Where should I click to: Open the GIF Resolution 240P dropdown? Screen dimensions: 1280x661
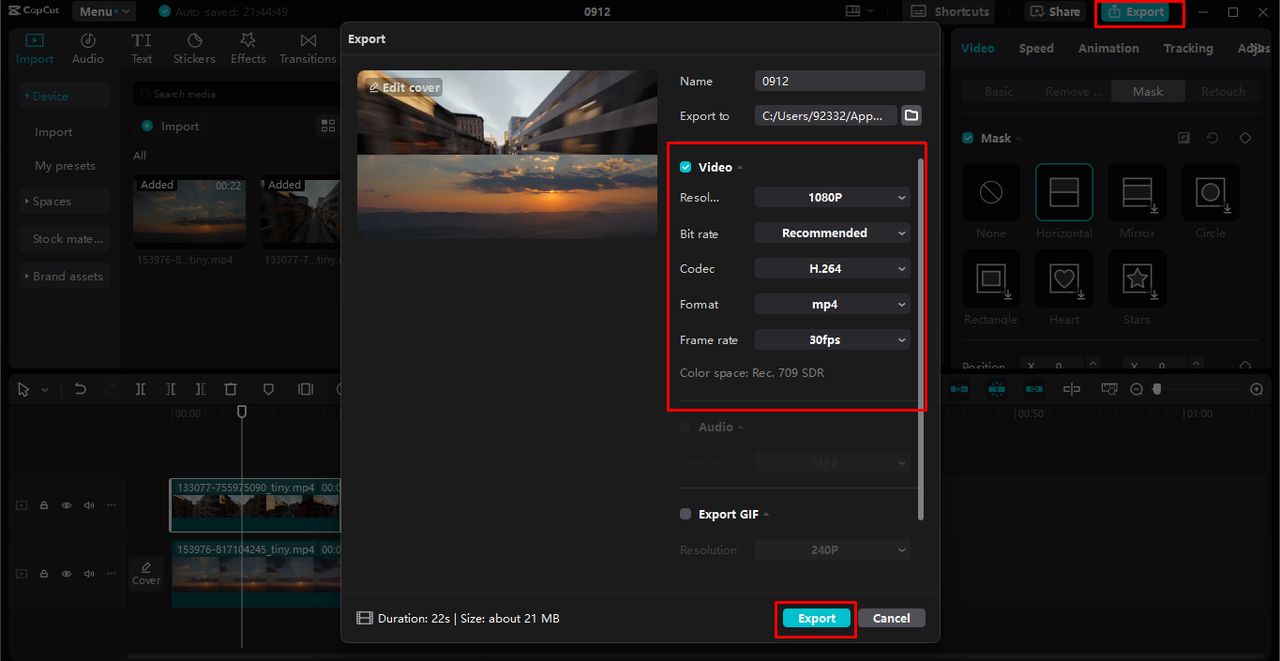832,550
